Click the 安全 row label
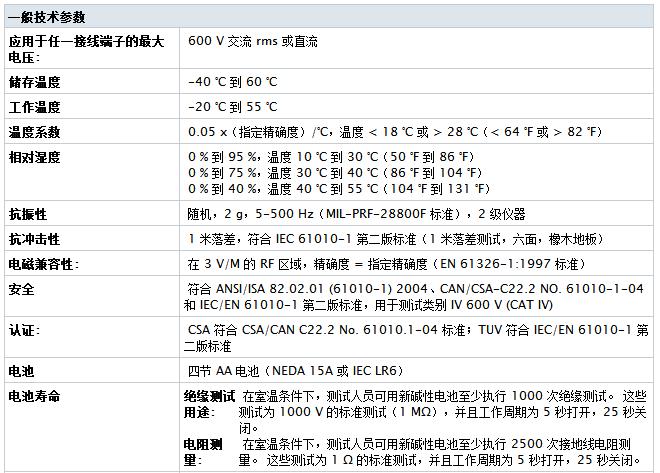 (21, 289)
